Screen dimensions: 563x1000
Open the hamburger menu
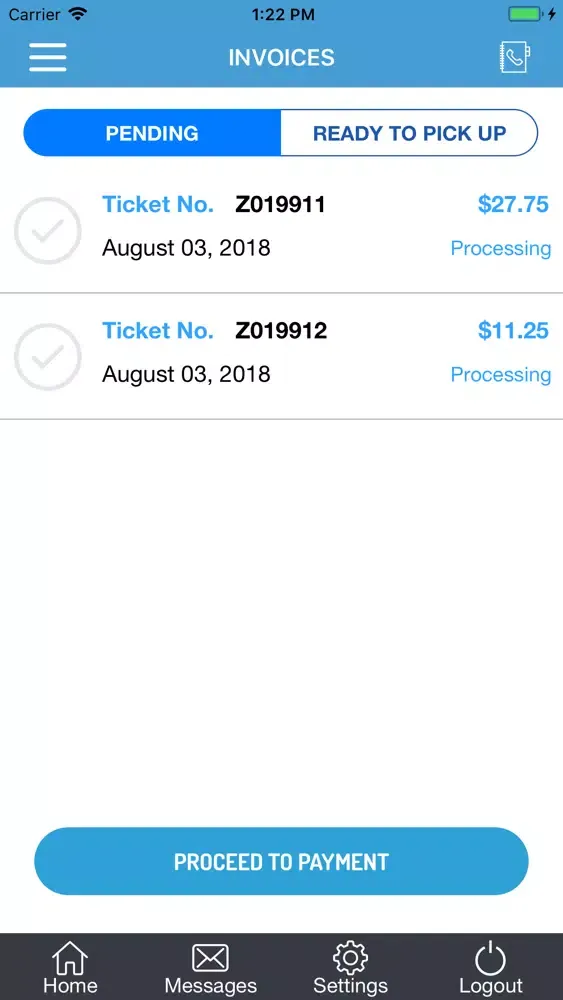pyautogui.click(x=48, y=57)
